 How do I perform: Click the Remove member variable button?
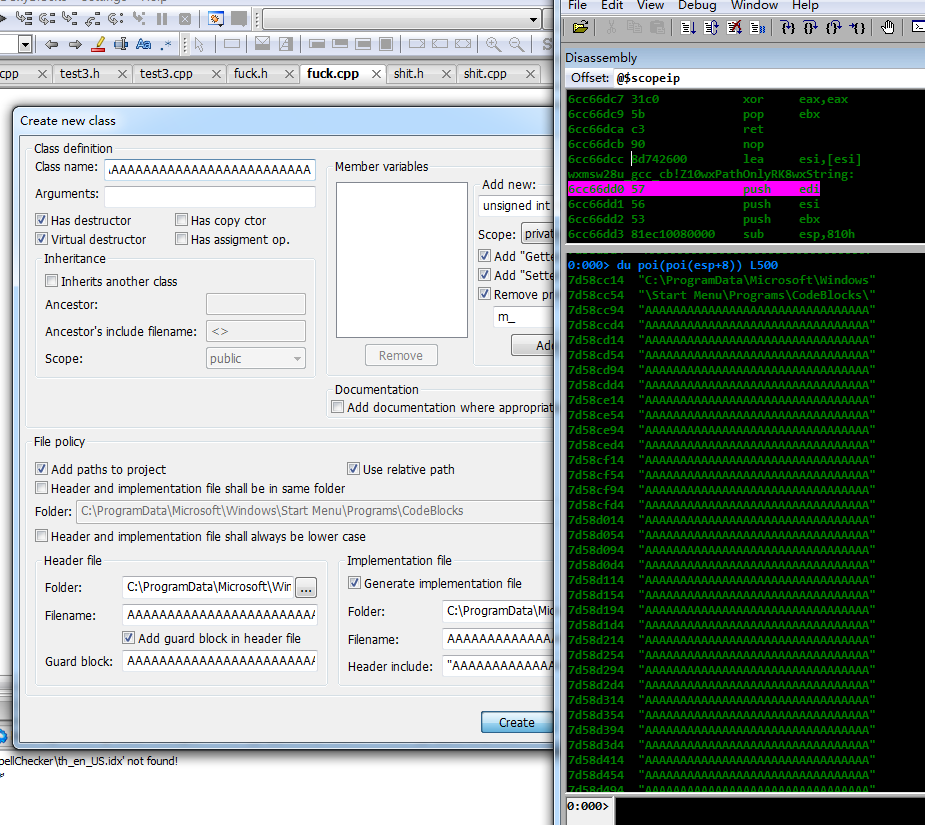(401, 355)
